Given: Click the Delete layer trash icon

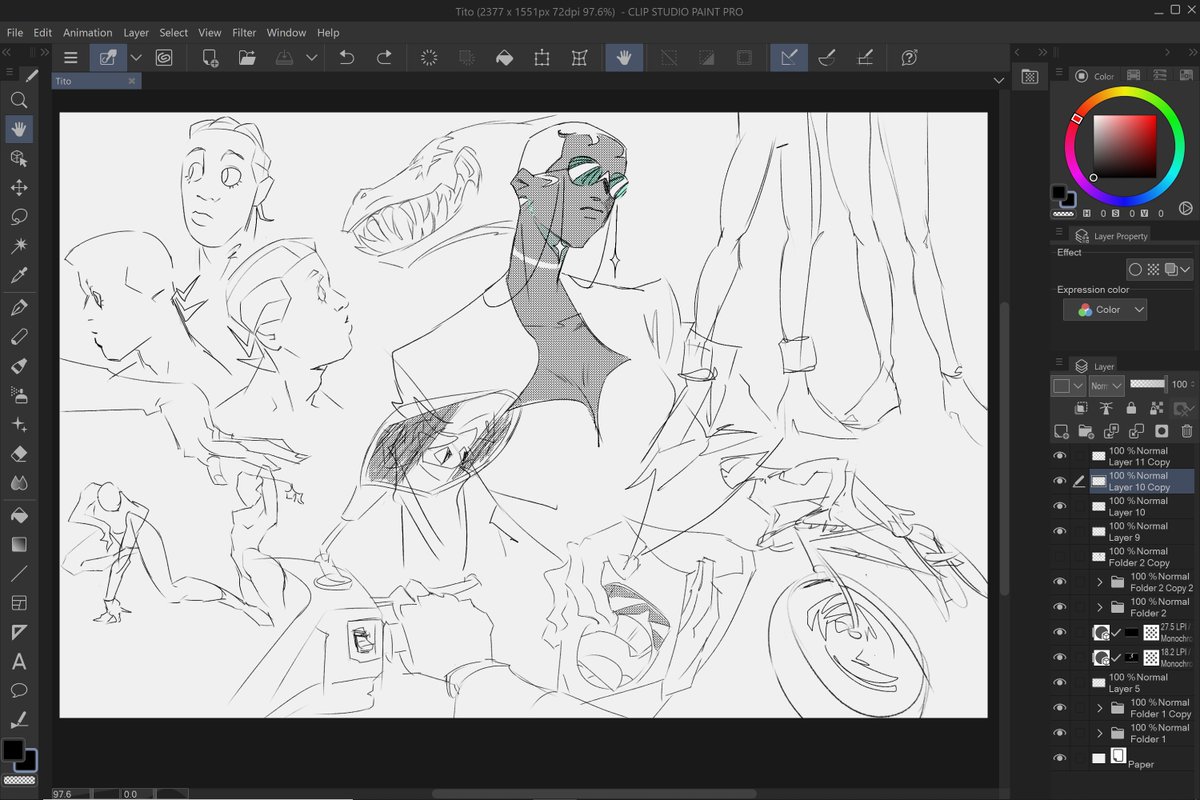Looking at the screenshot, I should point(1187,432).
